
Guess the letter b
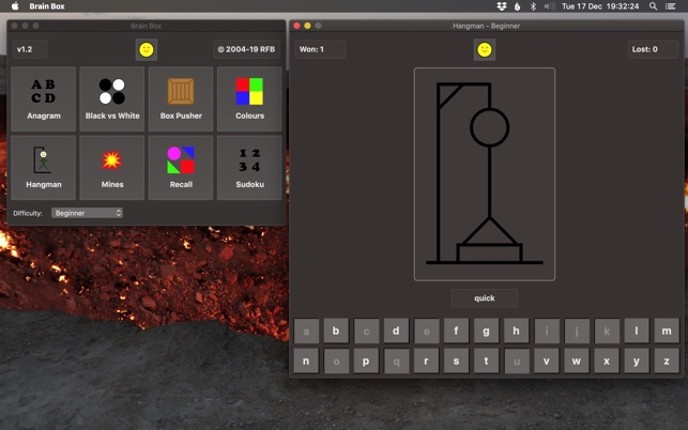(x=336, y=330)
